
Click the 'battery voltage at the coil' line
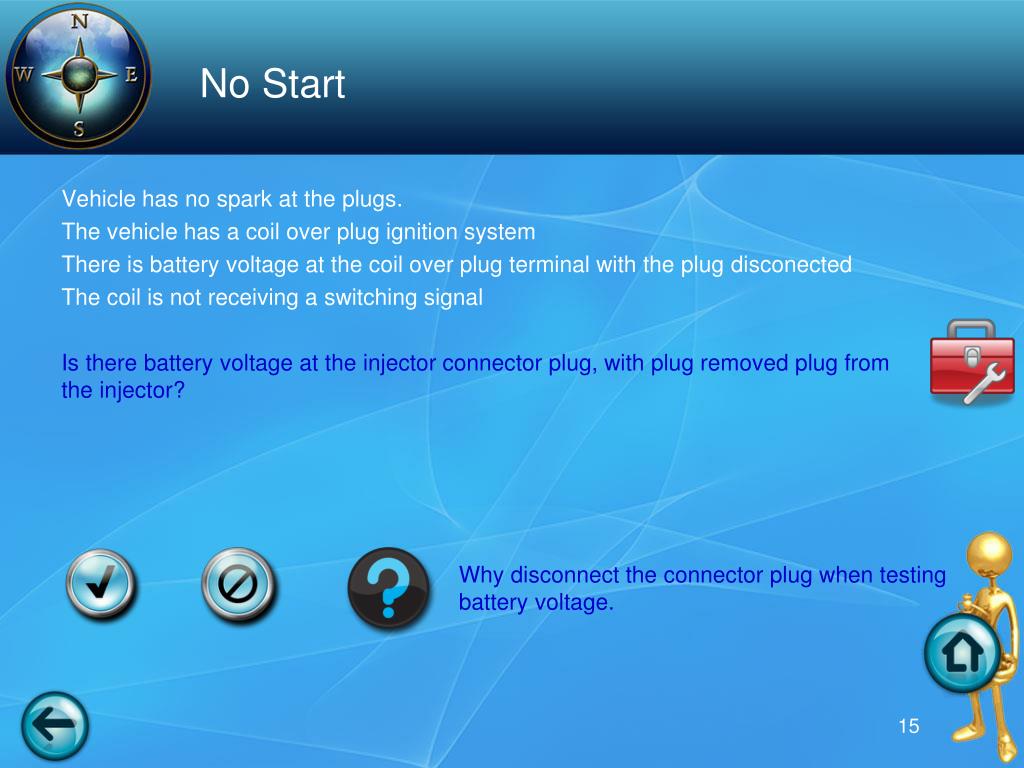click(456, 264)
